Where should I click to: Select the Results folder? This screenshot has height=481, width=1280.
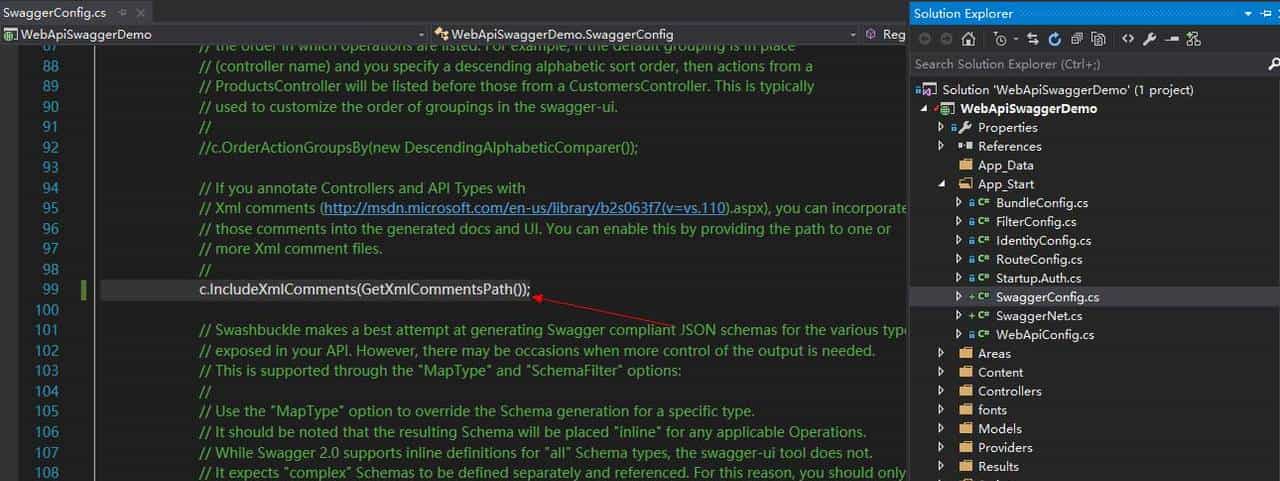(x=998, y=467)
